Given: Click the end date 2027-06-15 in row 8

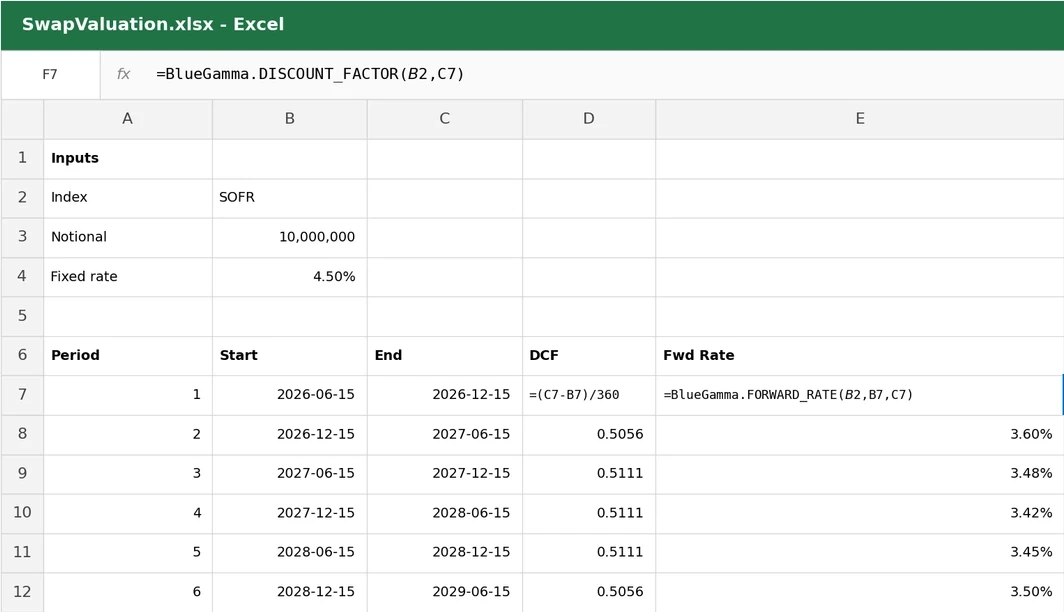Looking at the screenshot, I should 444,434.
